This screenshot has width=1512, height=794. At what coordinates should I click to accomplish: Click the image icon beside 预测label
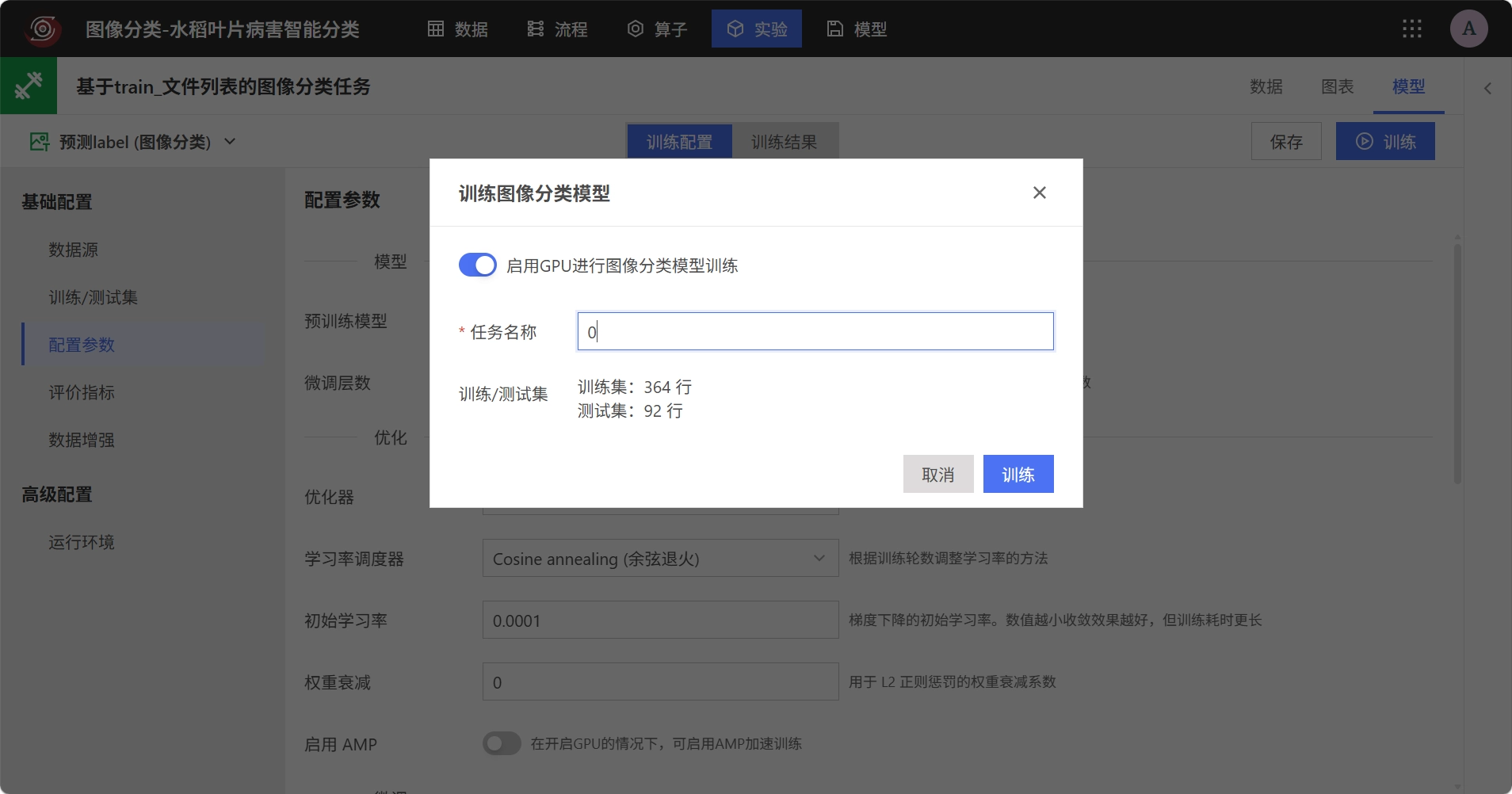click(x=40, y=142)
